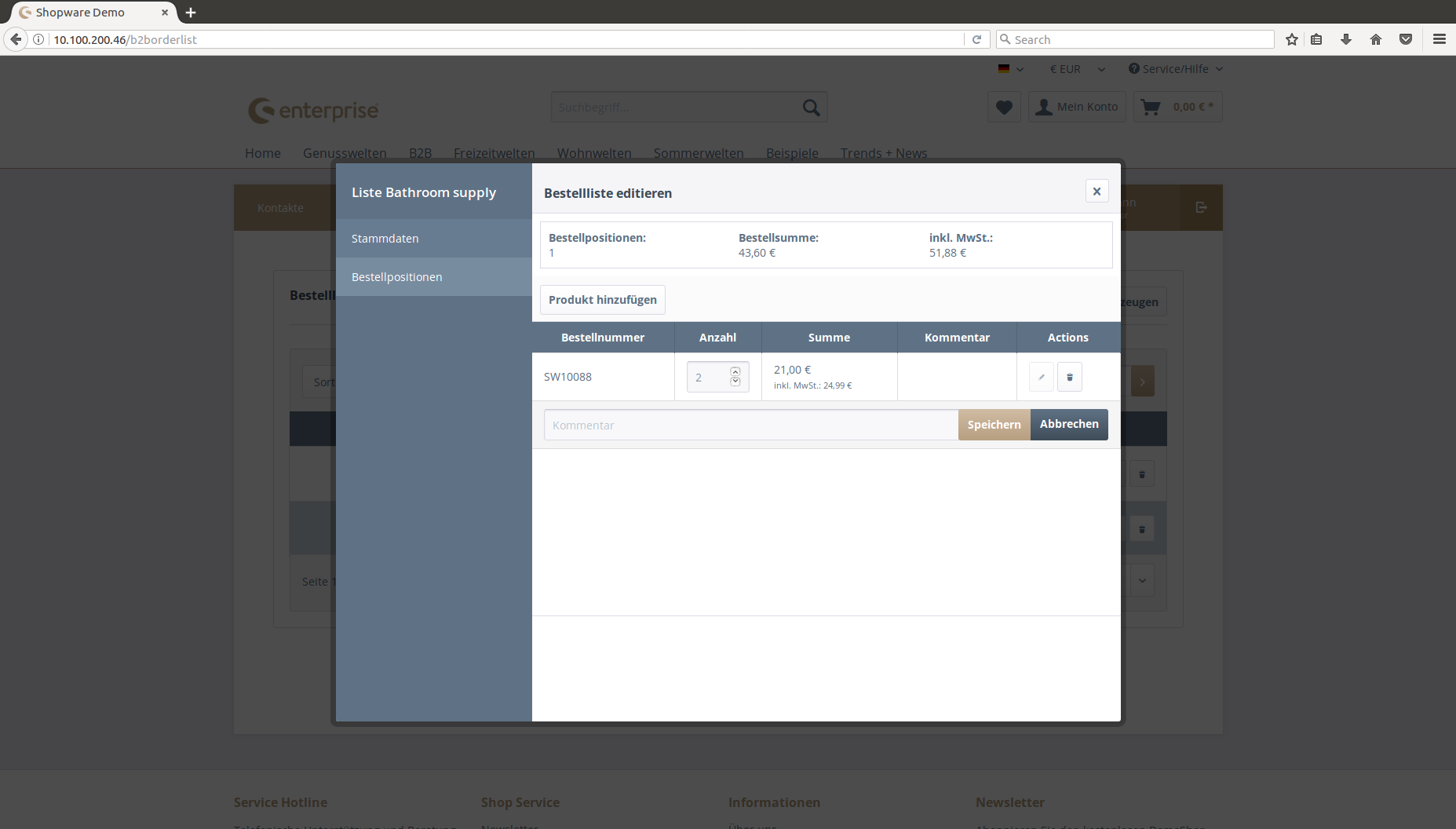Viewport: 1456px width, 829px height.
Task: Focus the Anzahl quantity input field
Action: pyautogui.click(x=708, y=378)
